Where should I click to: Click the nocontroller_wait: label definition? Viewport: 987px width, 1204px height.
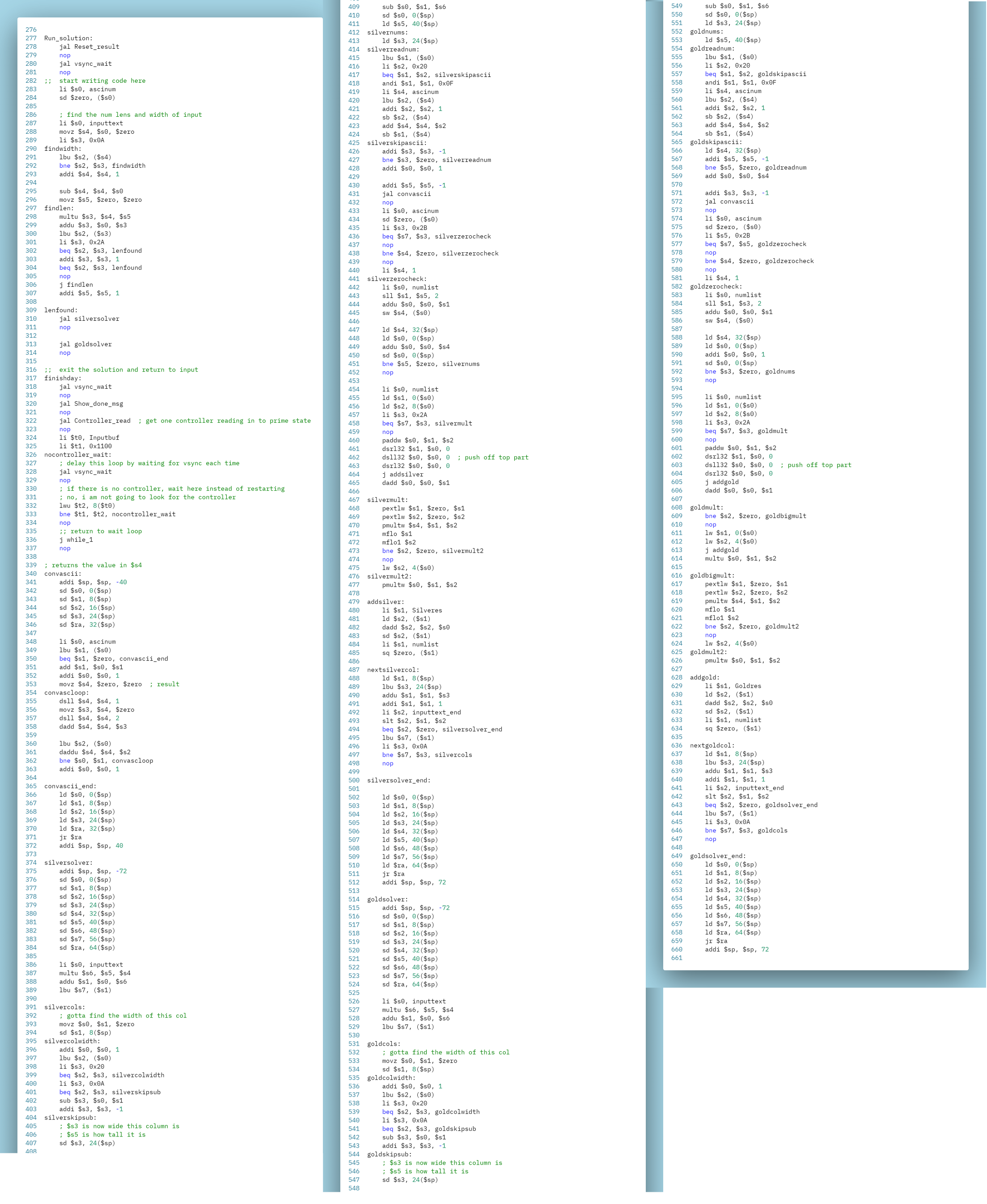78,455
